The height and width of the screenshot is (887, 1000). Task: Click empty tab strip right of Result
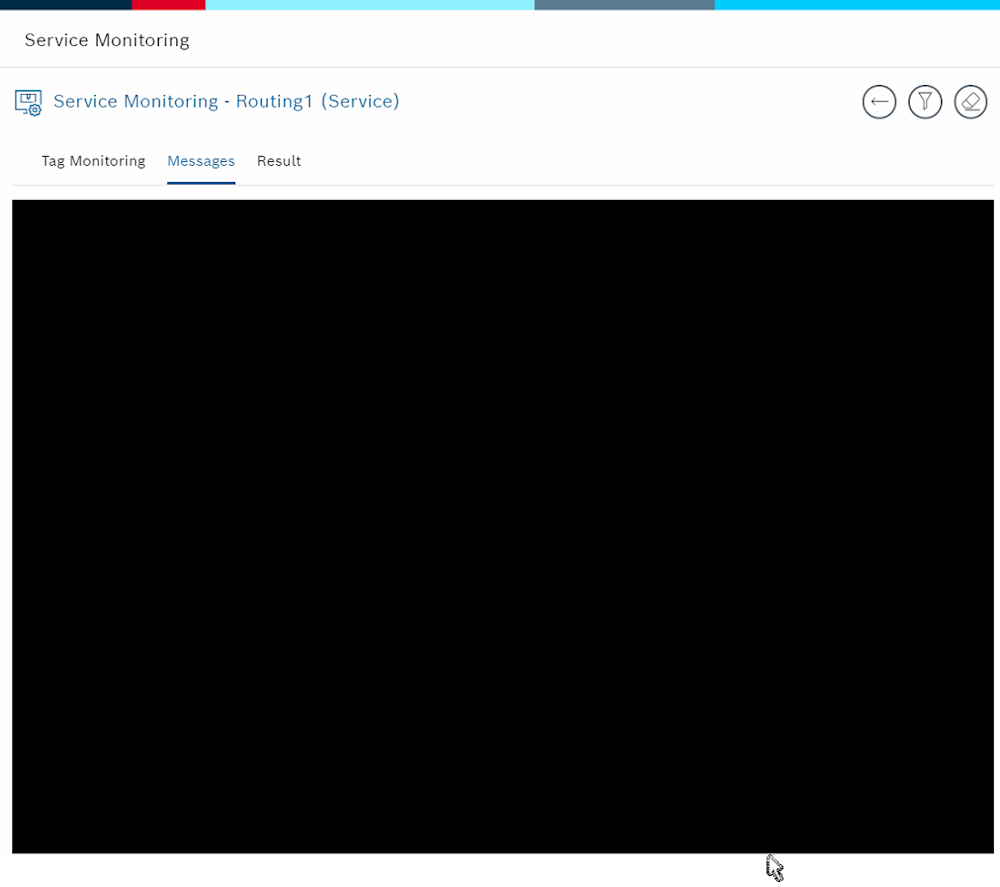(600, 161)
